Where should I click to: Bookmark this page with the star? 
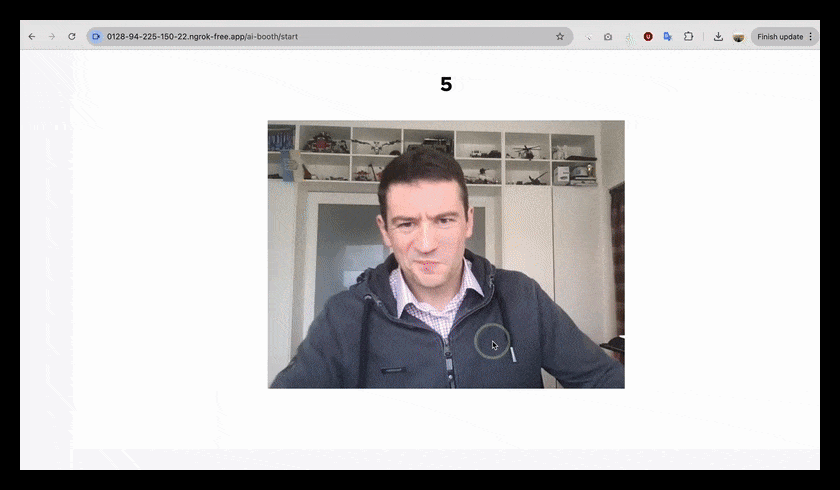560,36
